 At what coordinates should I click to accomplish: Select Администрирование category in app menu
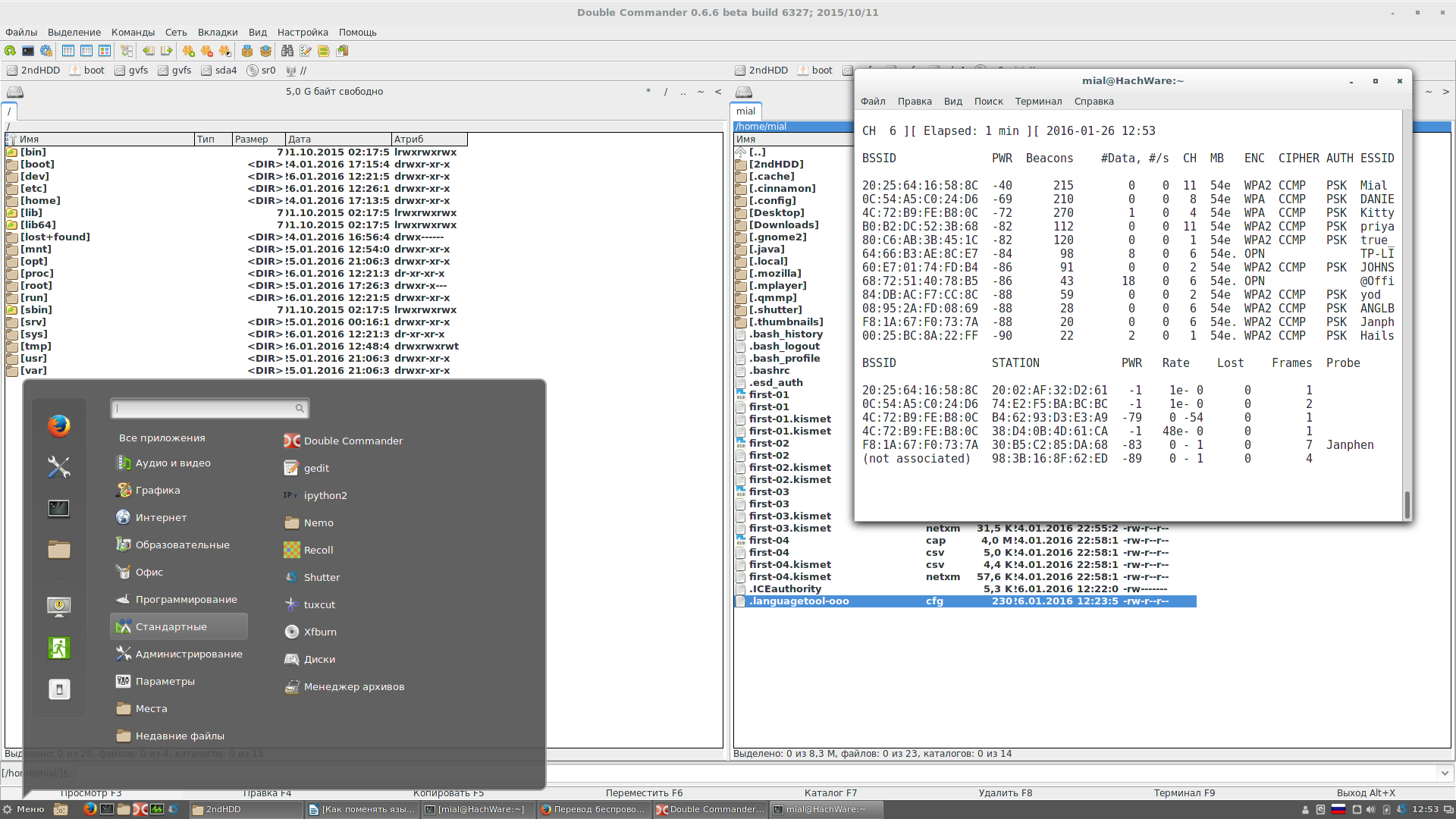179,654
